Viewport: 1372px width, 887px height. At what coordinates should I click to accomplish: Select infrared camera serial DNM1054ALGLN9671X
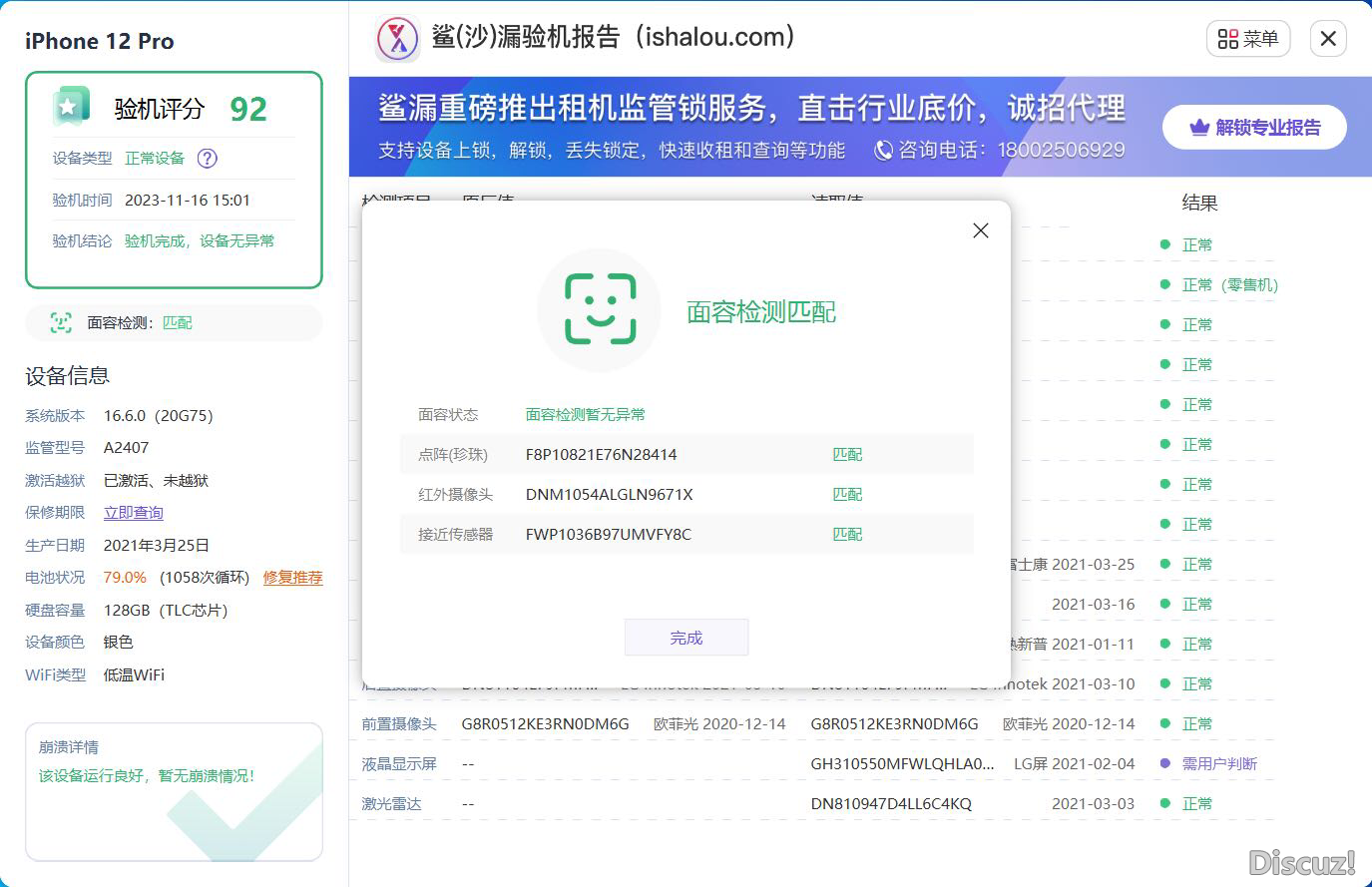coord(609,494)
